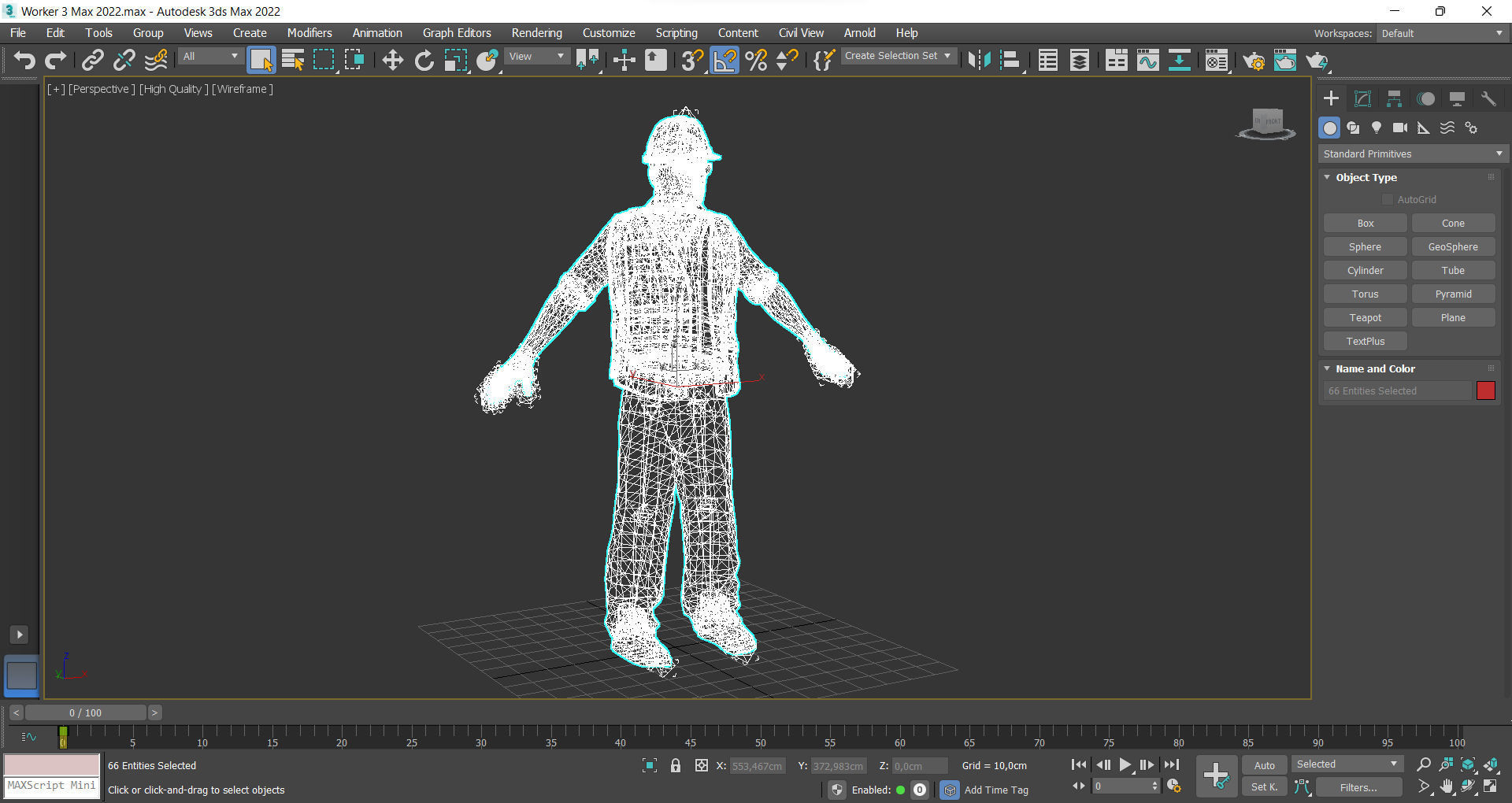Click the Undo arrow icon
The width and height of the screenshot is (1512, 803).
tap(24, 61)
